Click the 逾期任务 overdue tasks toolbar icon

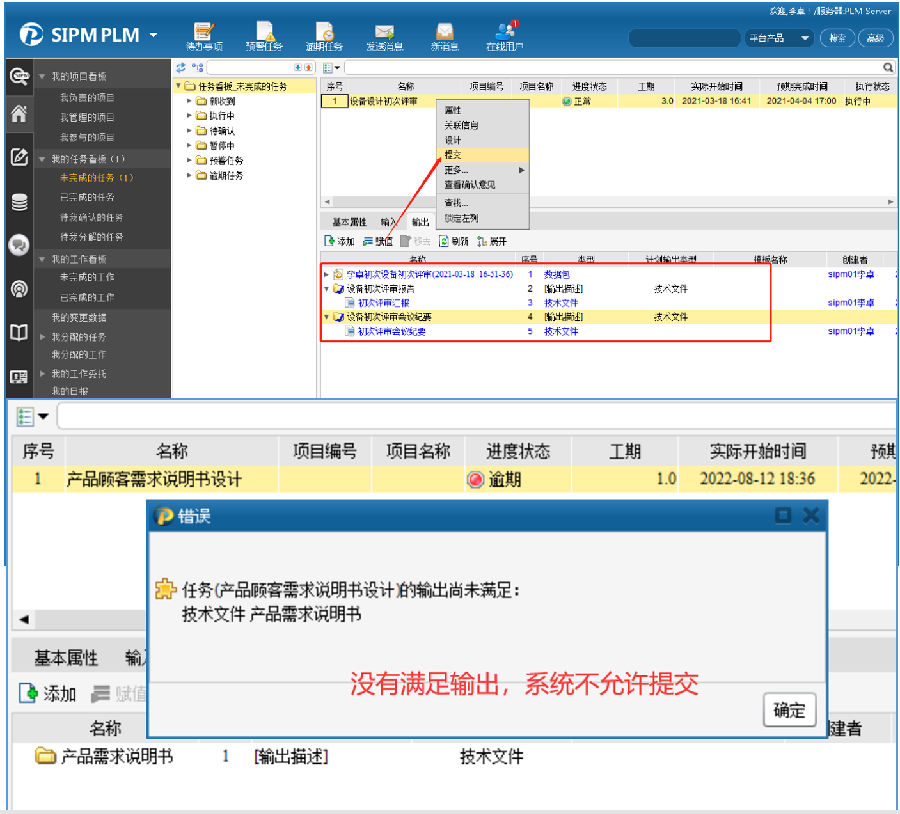point(324,36)
